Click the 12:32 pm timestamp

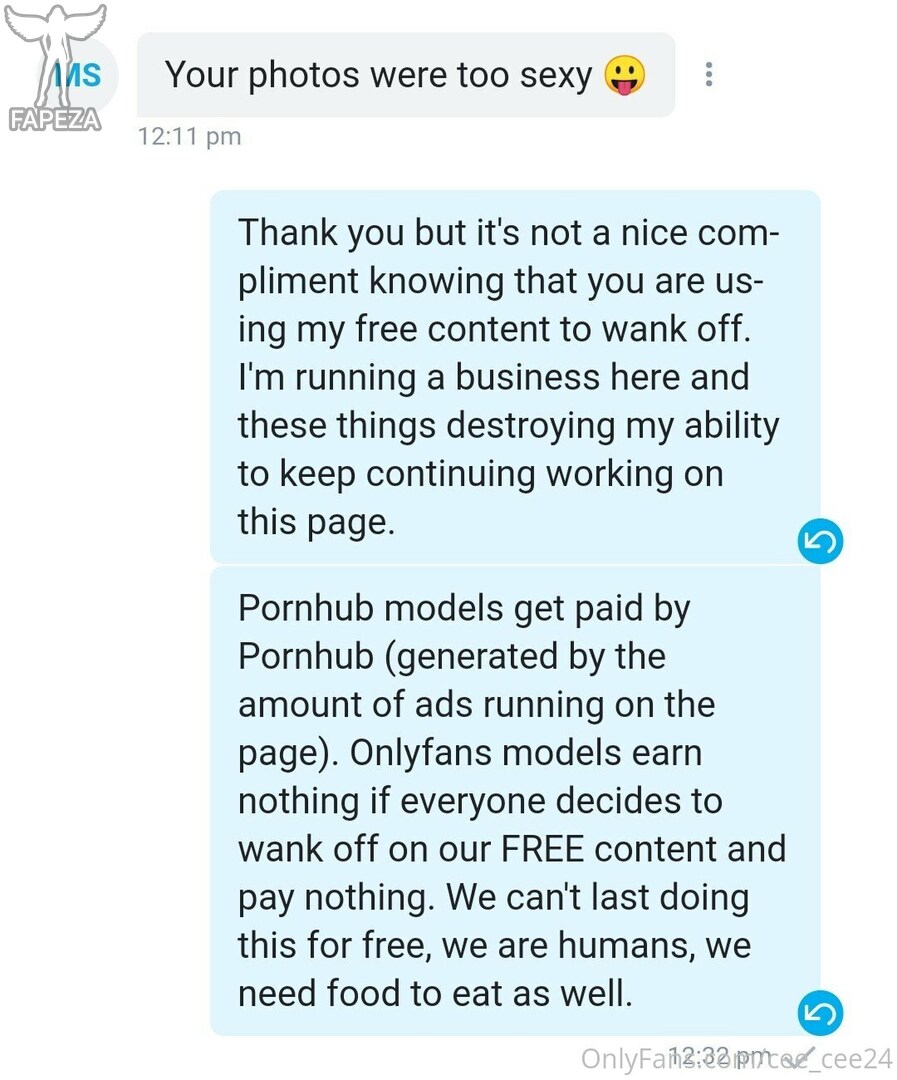click(x=720, y=1054)
